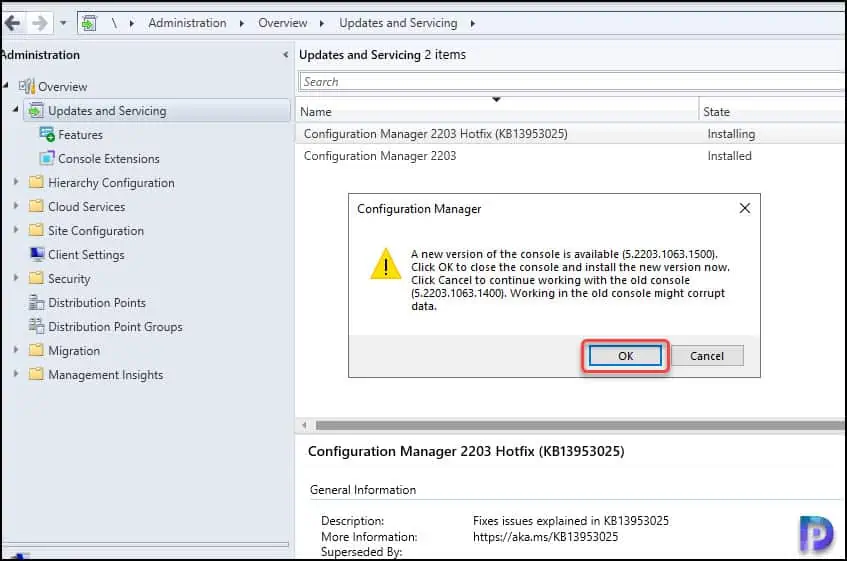Click the Search field in Updates list
Viewport: 847px width, 561px height.
(572, 82)
